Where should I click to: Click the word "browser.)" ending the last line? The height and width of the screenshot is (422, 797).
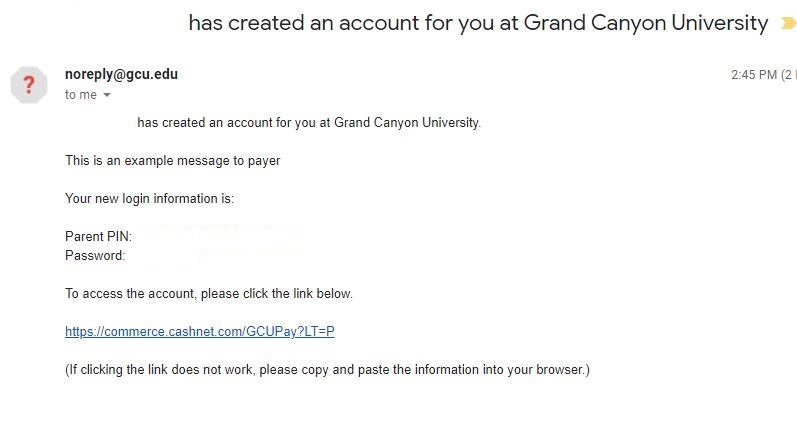click(x=563, y=370)
